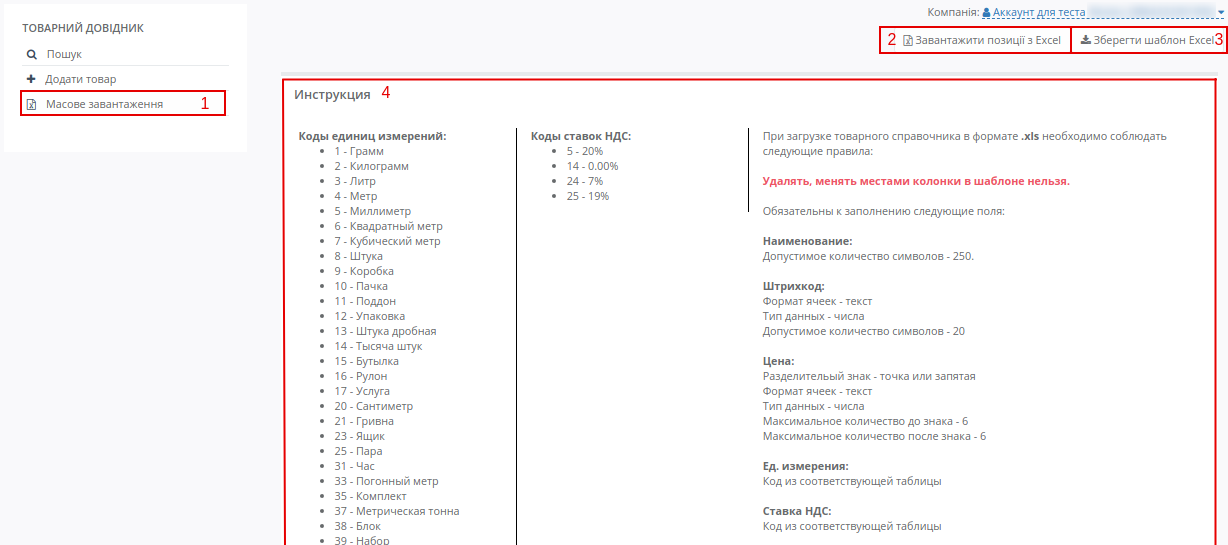The height and width of the screenshot is (545, 1228).
Task: Click the red column warning text
Action: 916,181
